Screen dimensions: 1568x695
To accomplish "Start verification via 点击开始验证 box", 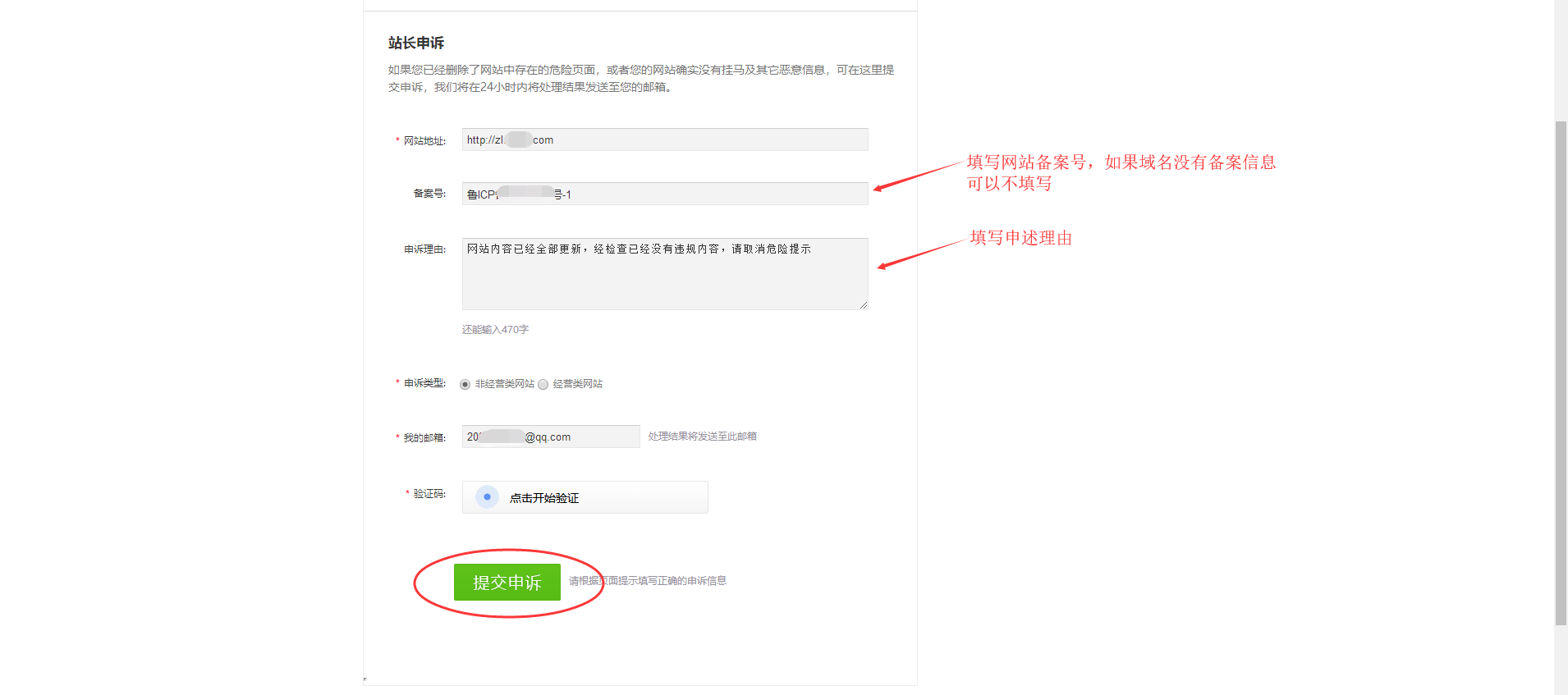I will pos(585,497).
